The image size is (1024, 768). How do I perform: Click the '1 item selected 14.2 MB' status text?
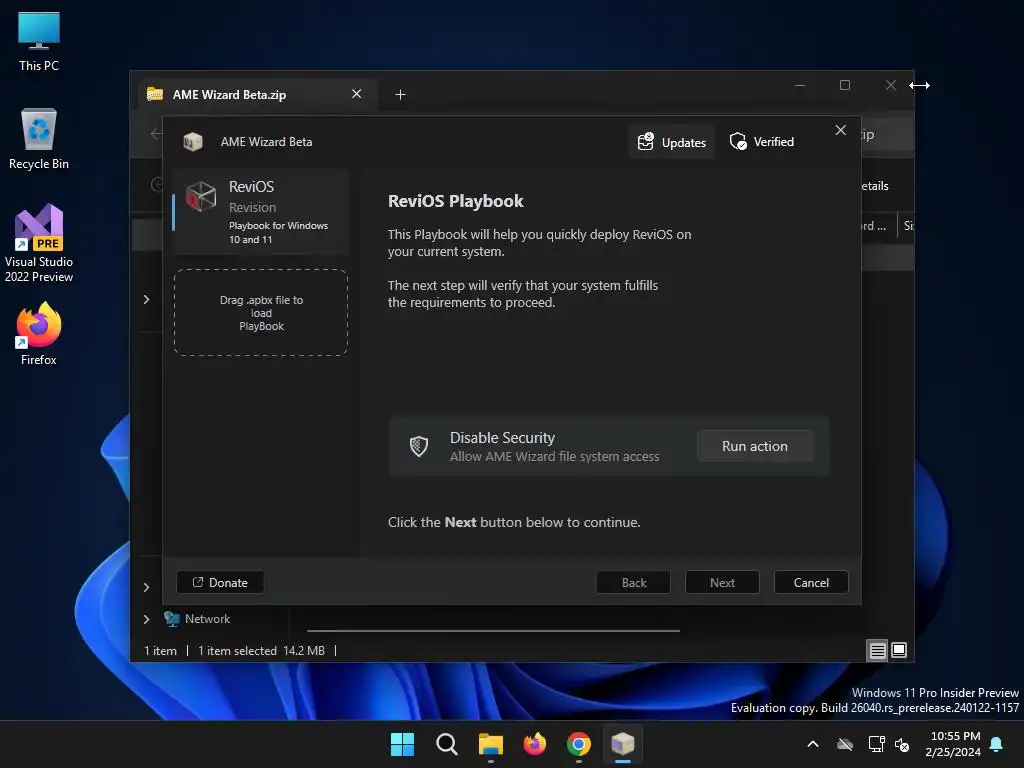click(x=261, y=650)
